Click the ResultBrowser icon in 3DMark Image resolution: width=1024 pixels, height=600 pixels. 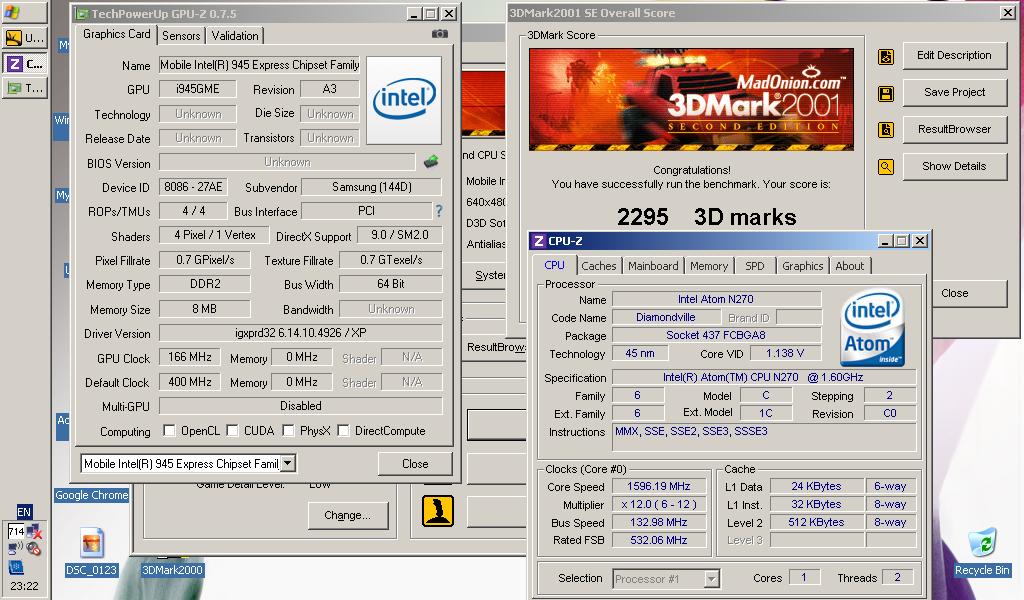(886, 130)
